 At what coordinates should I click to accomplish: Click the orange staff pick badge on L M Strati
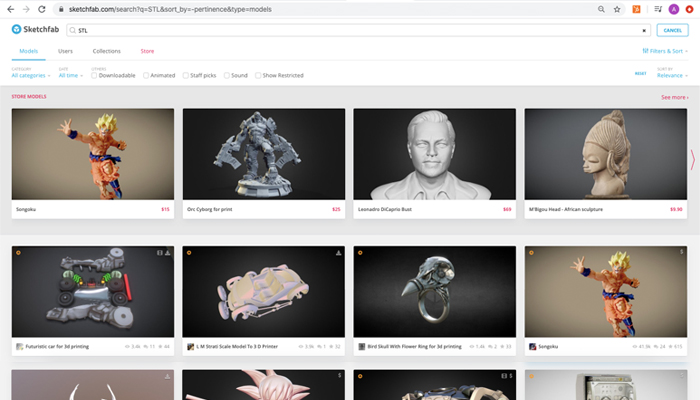189,253
